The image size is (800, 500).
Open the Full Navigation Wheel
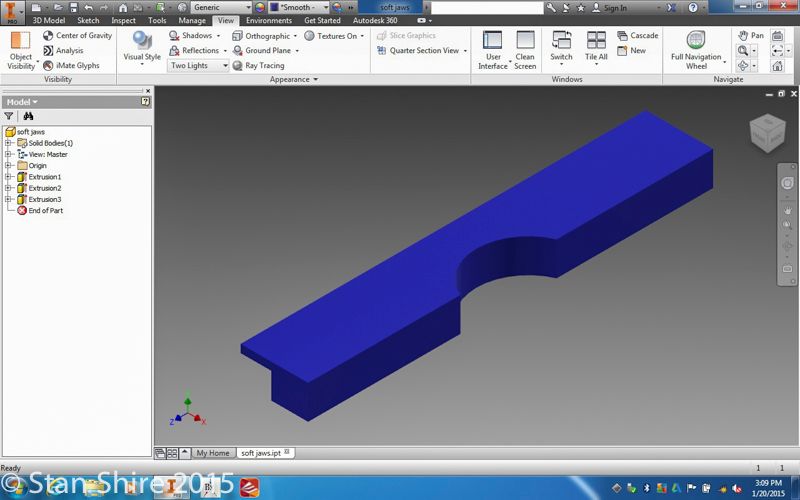pyautogui.click(x=696, y=45)
